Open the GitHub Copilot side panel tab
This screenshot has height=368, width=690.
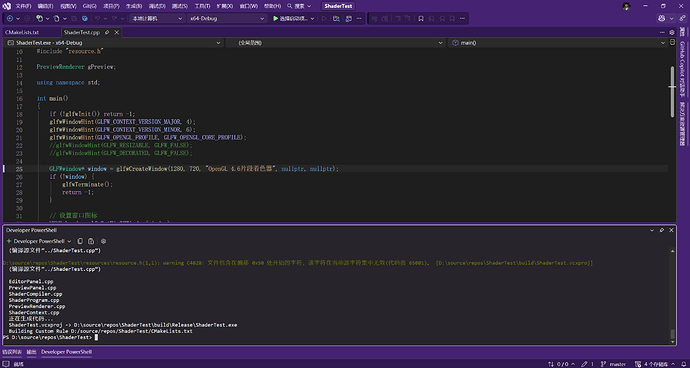(x=683, y=68)
